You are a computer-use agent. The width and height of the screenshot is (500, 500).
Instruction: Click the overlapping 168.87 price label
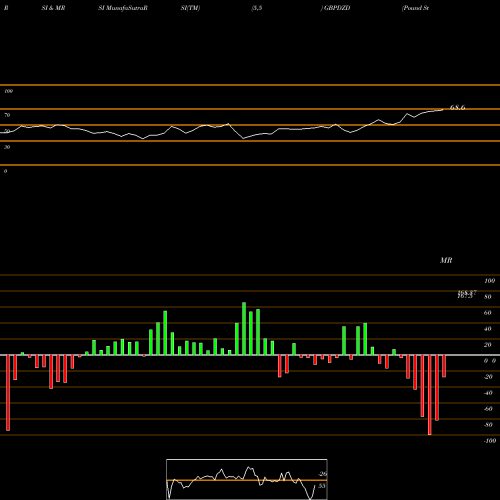coord(467,292)
